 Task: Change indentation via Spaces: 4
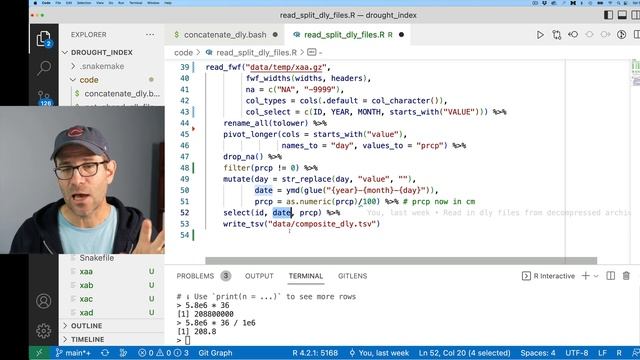[x=538, y=353]
